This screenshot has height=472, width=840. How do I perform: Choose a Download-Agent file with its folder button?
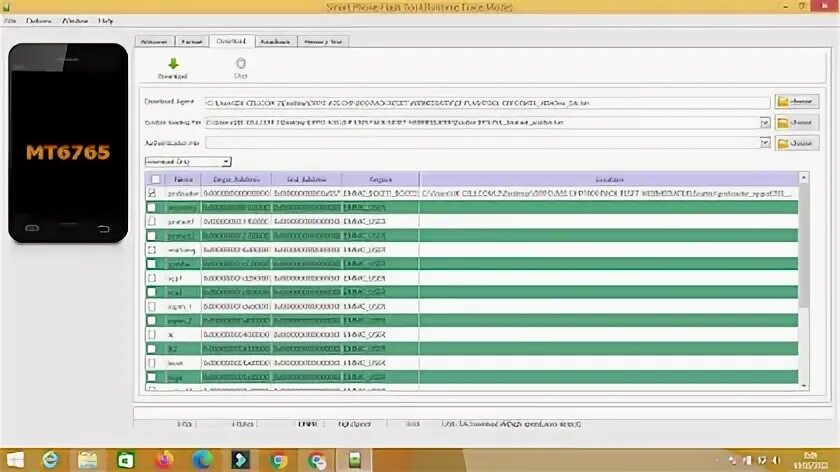point(797,101)
